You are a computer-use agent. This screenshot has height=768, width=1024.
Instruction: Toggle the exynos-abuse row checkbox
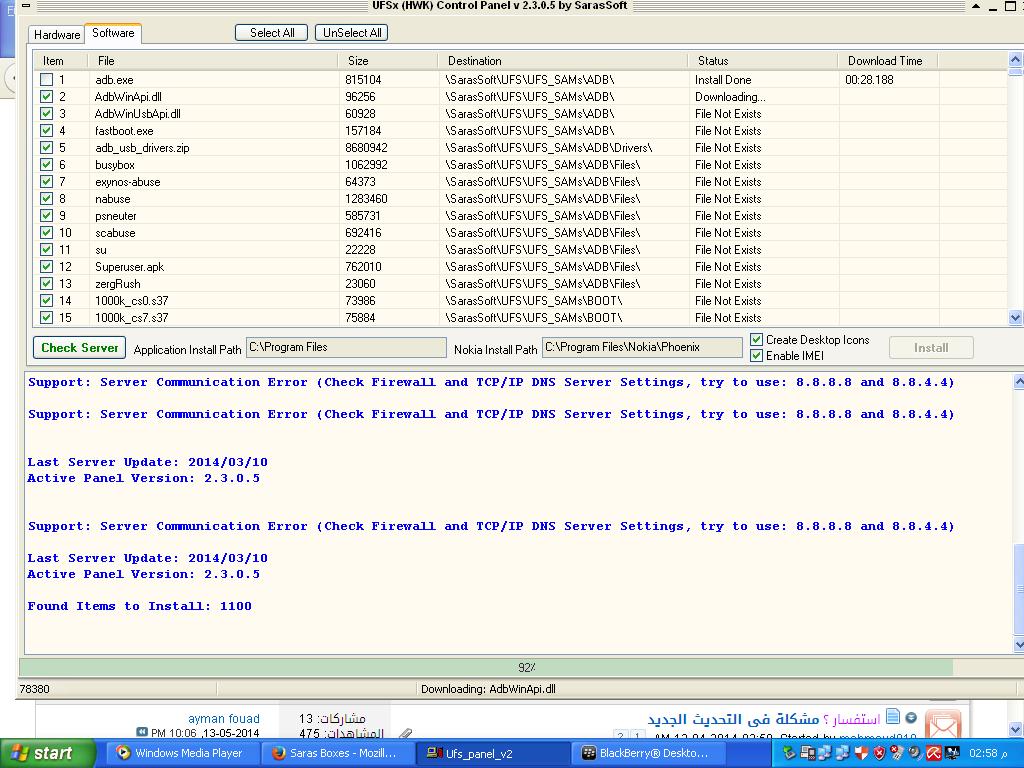[46, 182]
